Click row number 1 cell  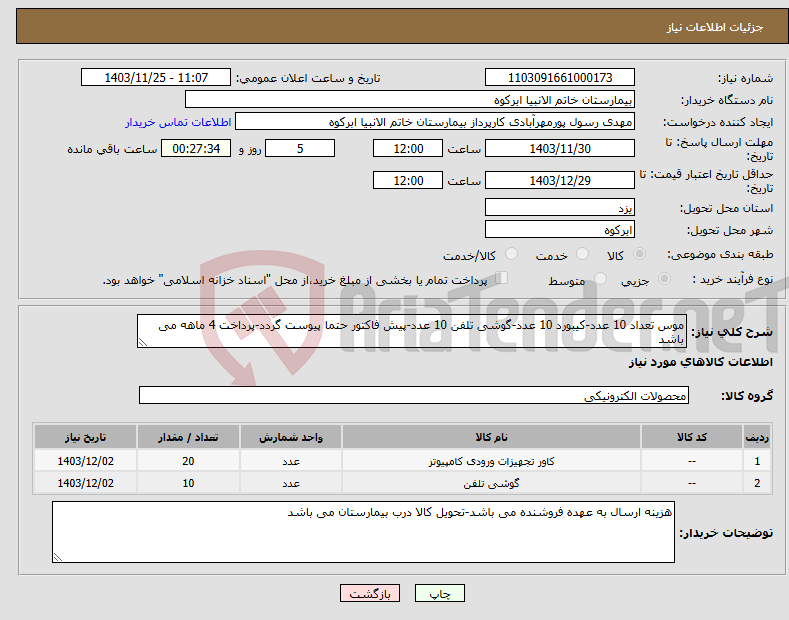tap(757, 461)
